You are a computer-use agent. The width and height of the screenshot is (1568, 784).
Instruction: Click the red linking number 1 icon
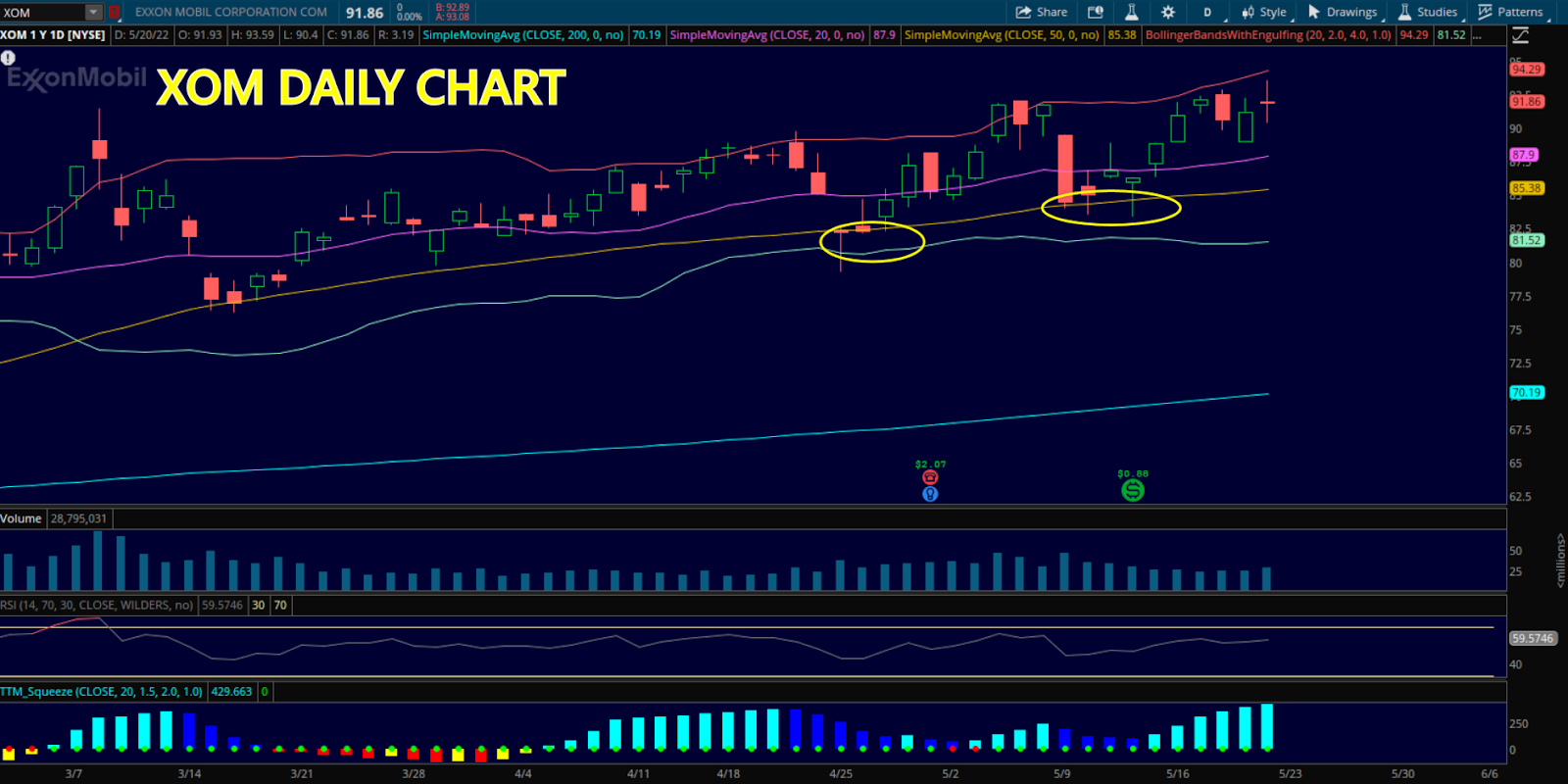pyautogui.click(x=115, y=13)
